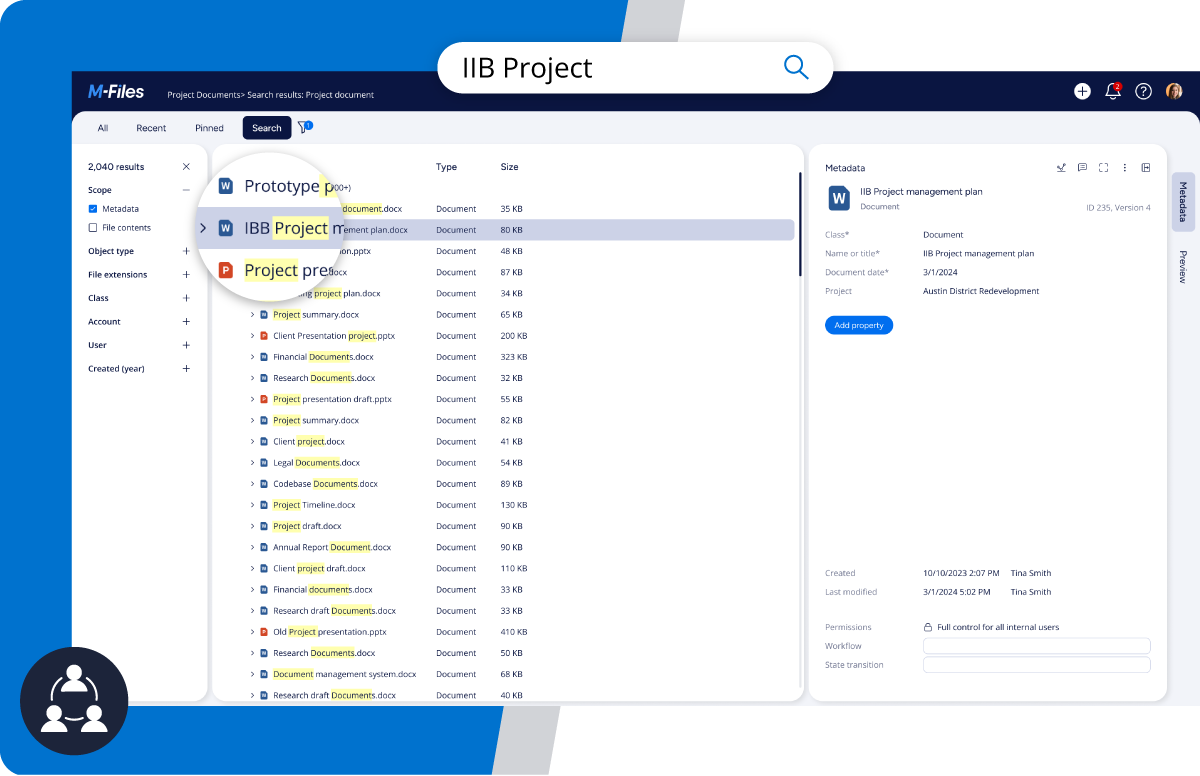Switch to the Pinned tab
This screenshot has width=1200, height=776.
209,128
